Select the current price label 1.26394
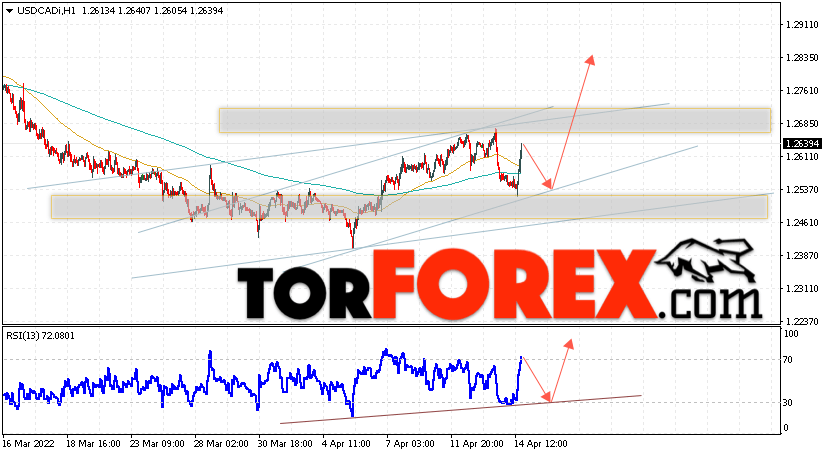The image size is (826, 455). tap(802, 144)
